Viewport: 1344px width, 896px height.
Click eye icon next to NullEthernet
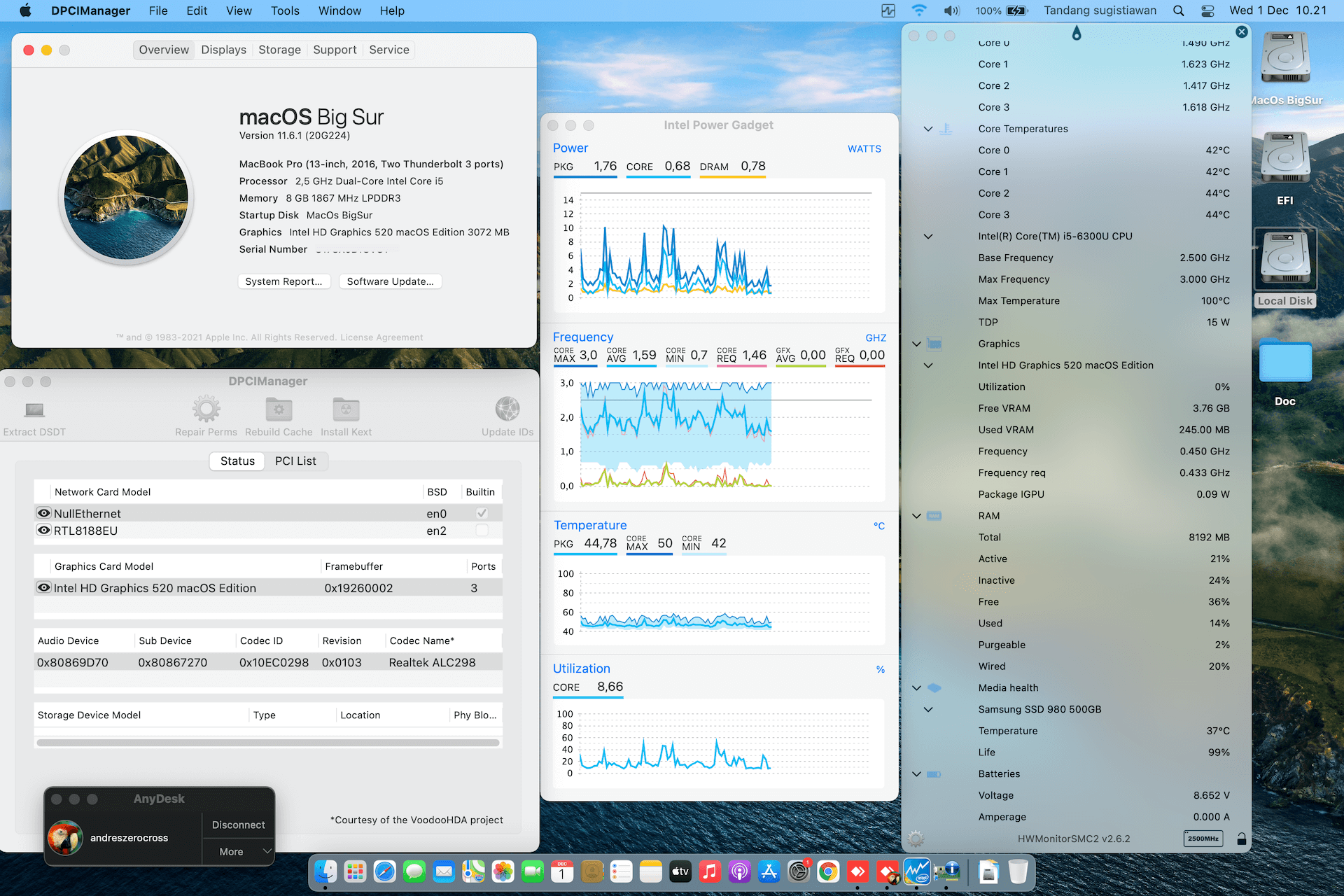pyautogui.click(x=44, y=513)
